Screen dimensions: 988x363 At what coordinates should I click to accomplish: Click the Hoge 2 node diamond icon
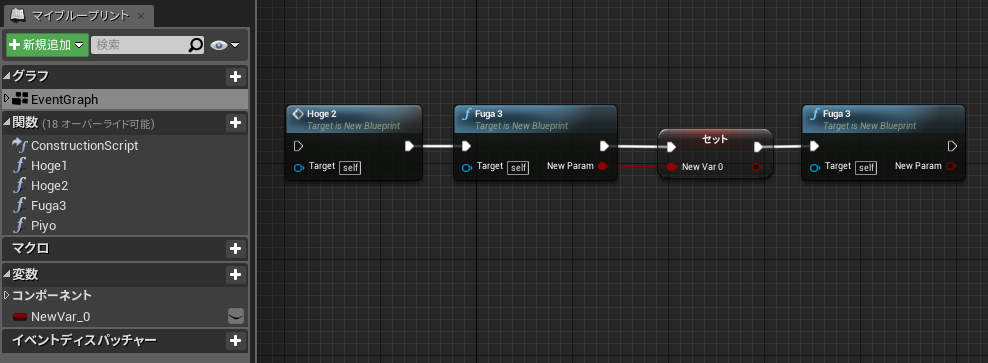[299, 114]
